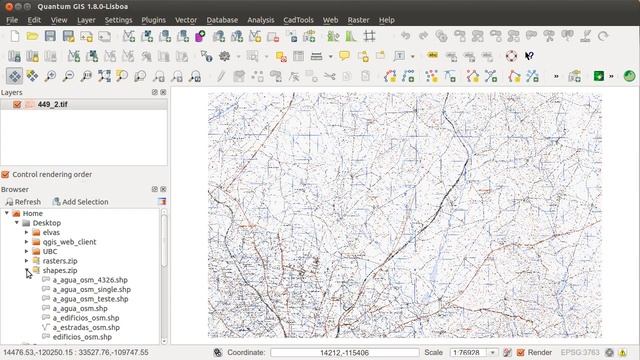
Task: Select a_estradas_osm.shp in the browser
Action: (x=86, y=327)
